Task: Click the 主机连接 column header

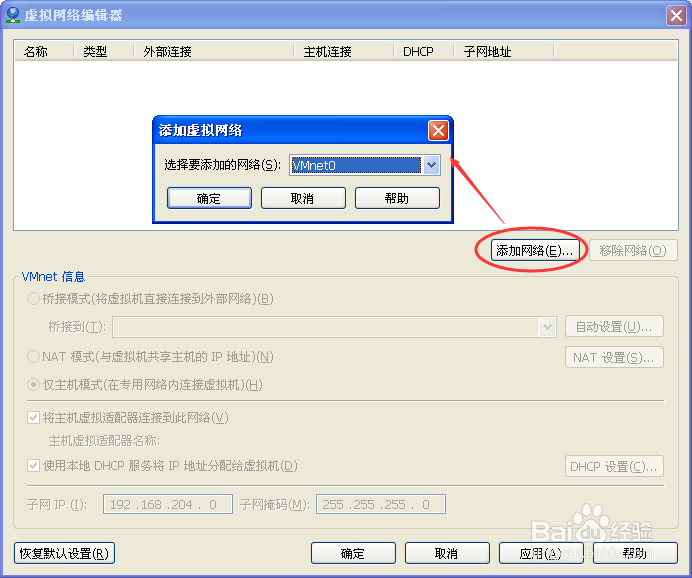Action: pyautogui.click(x=344, y=52)
